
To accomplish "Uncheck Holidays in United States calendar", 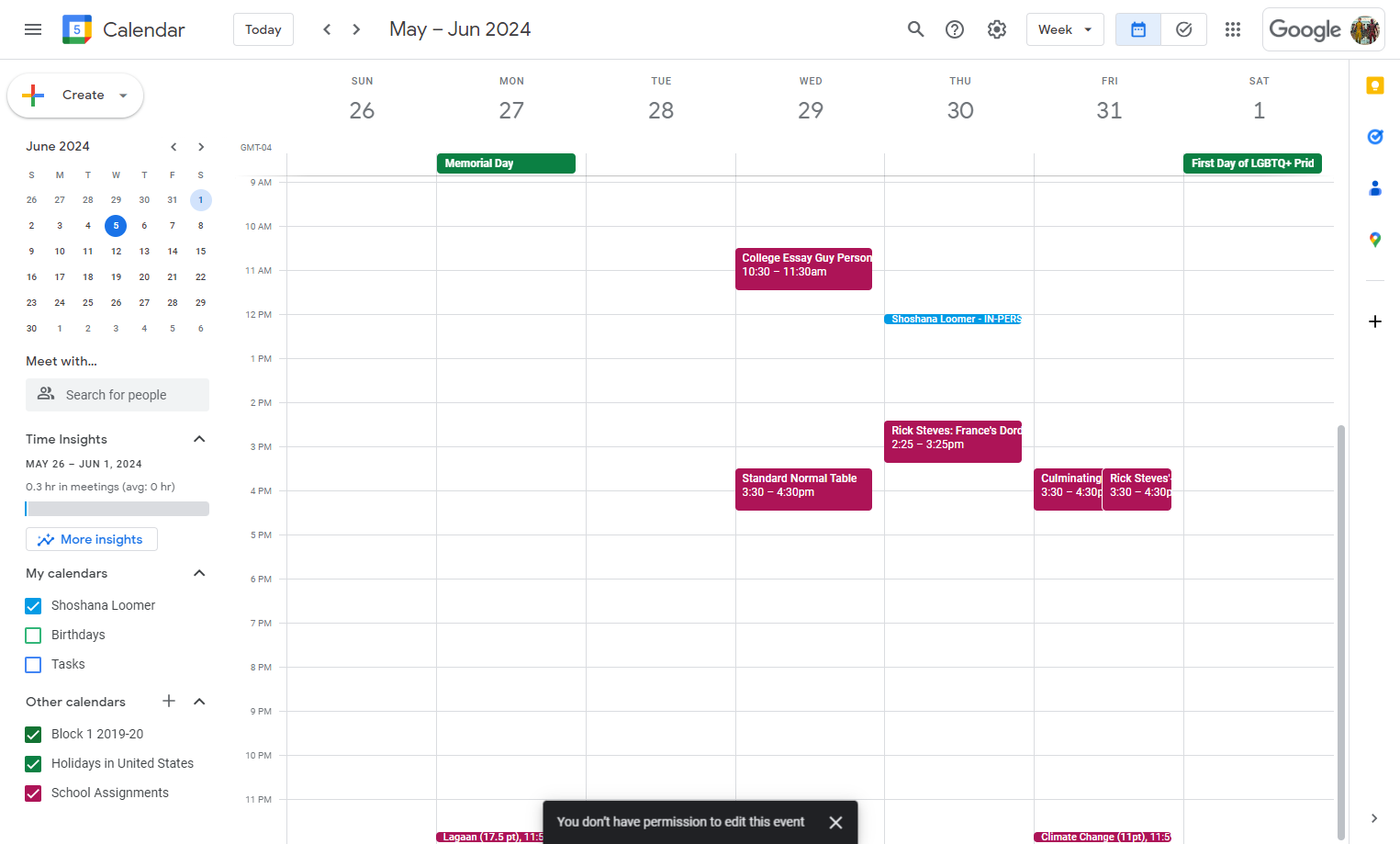I will pos(34,764).
